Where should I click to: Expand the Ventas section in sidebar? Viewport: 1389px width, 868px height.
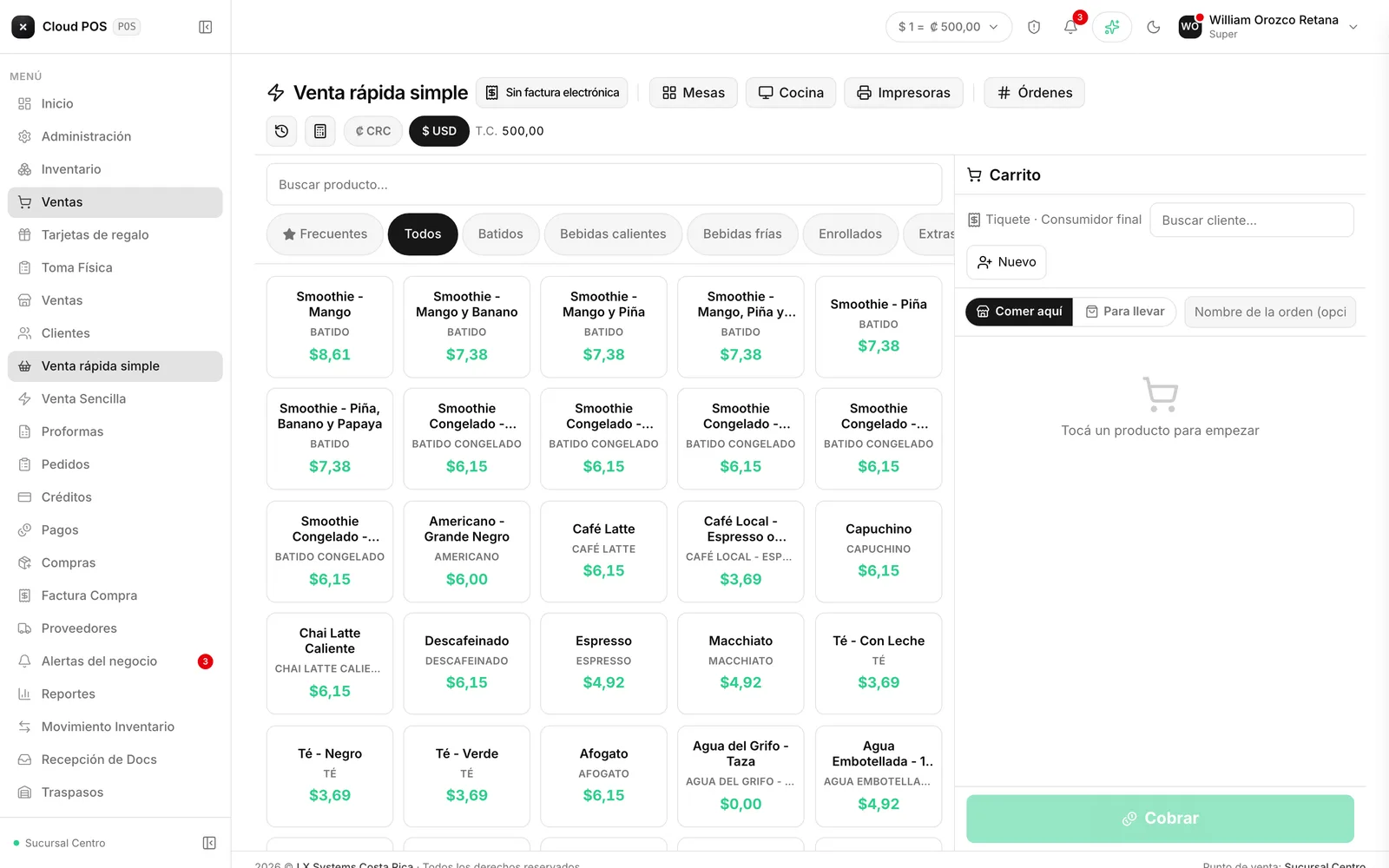click(x=115, y=202)
